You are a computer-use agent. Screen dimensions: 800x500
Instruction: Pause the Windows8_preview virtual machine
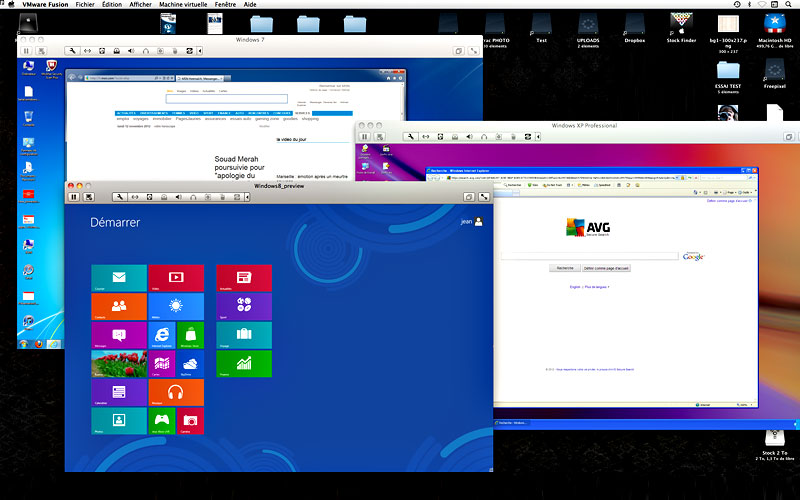pyautogui.click(x=74, y=197)
